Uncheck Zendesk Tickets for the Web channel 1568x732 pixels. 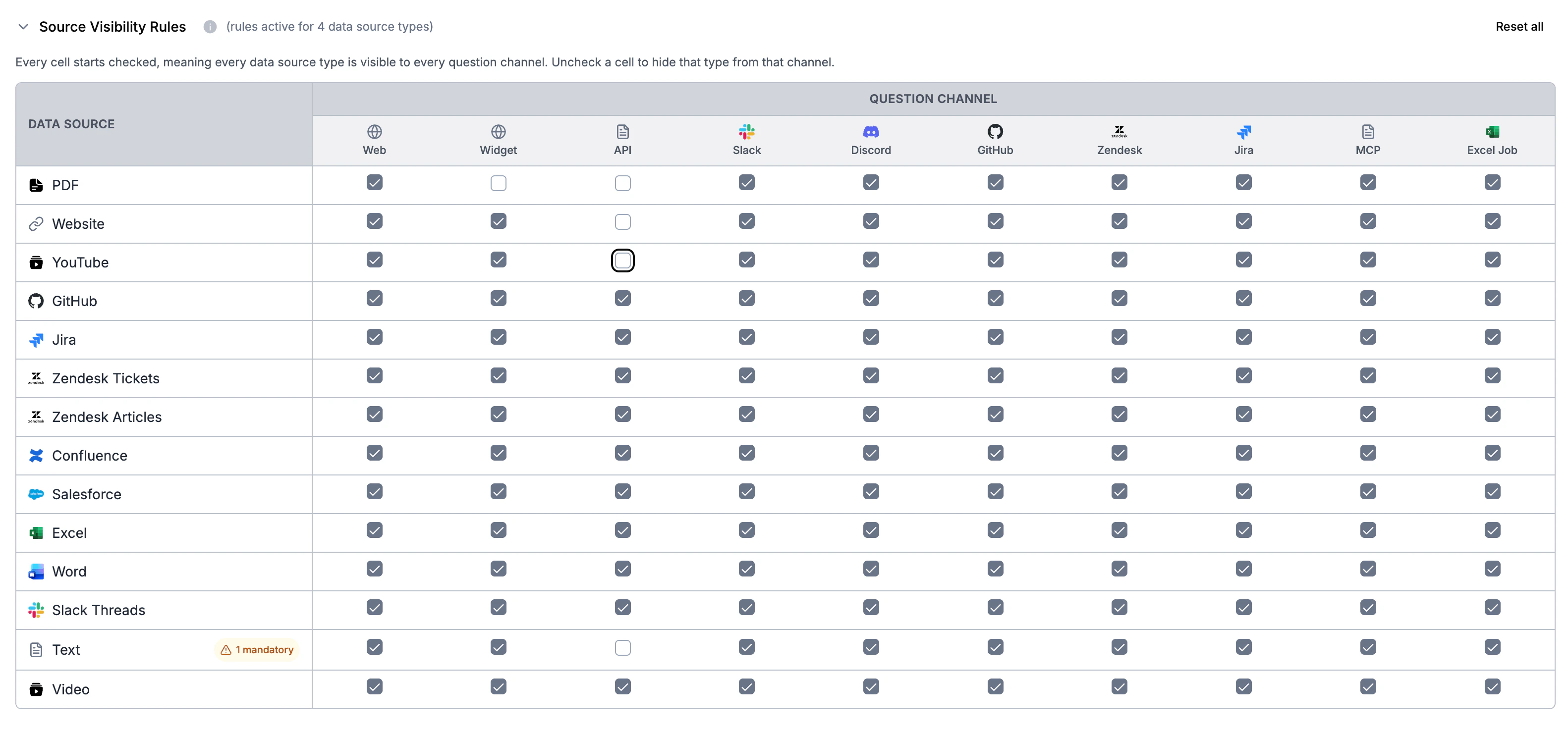(x=374, y=375)
